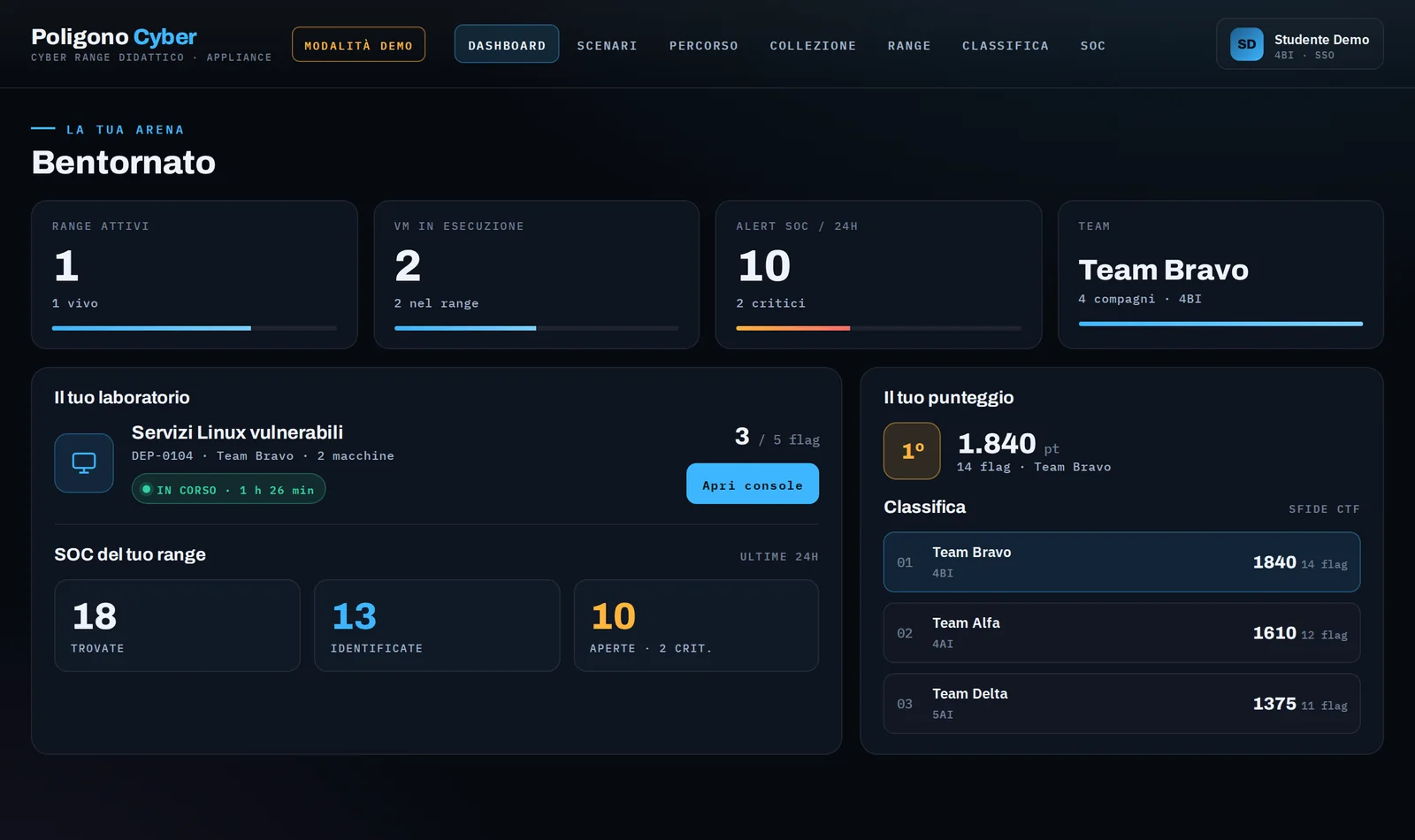
Task: Click the Il tuo laboratorio heading
Action: click(x=122, y=398)
